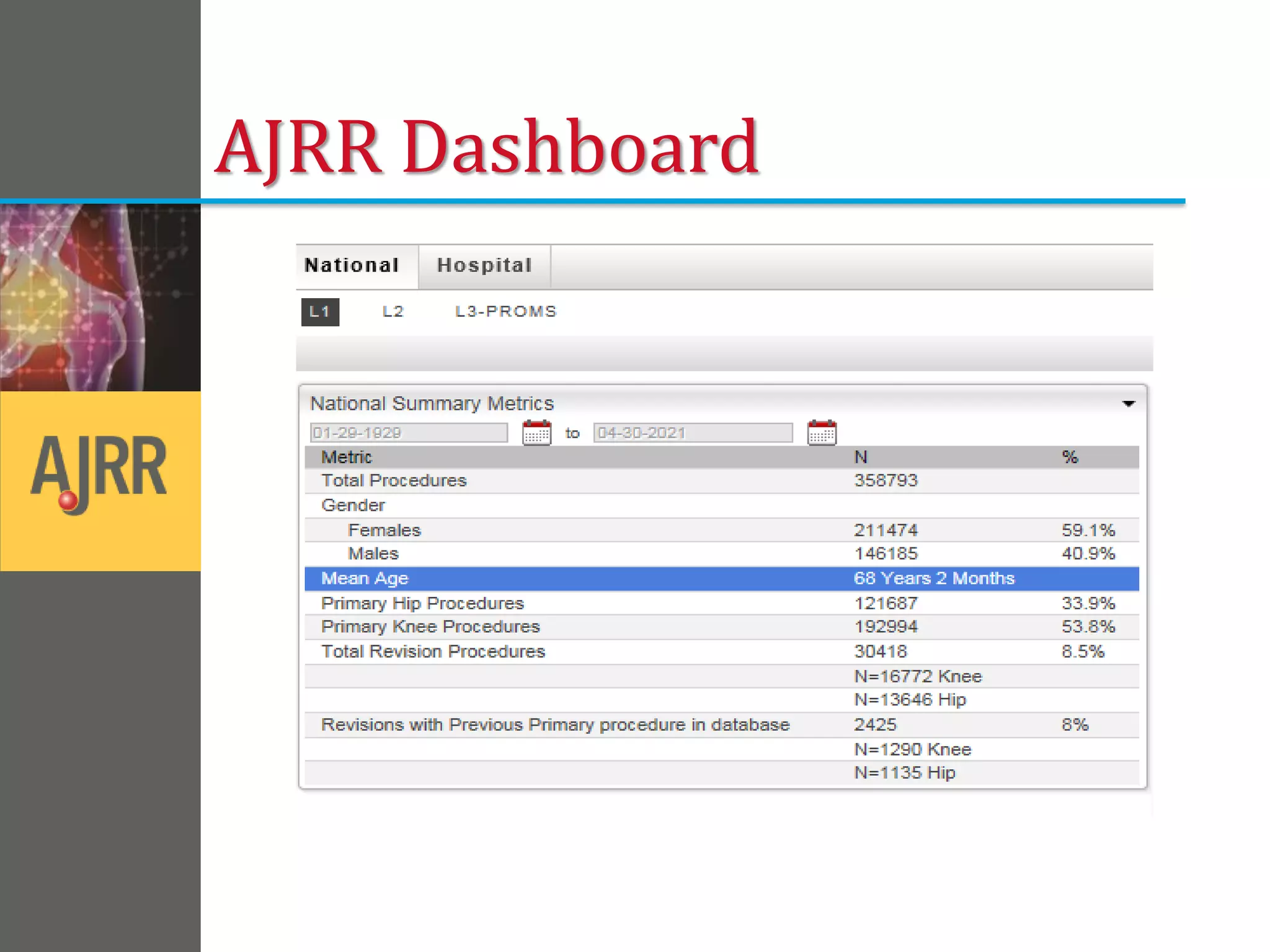This screenshot has width=1270, height=952.
Task: Click the percentage 53.8%
Action: (1088, 627)
